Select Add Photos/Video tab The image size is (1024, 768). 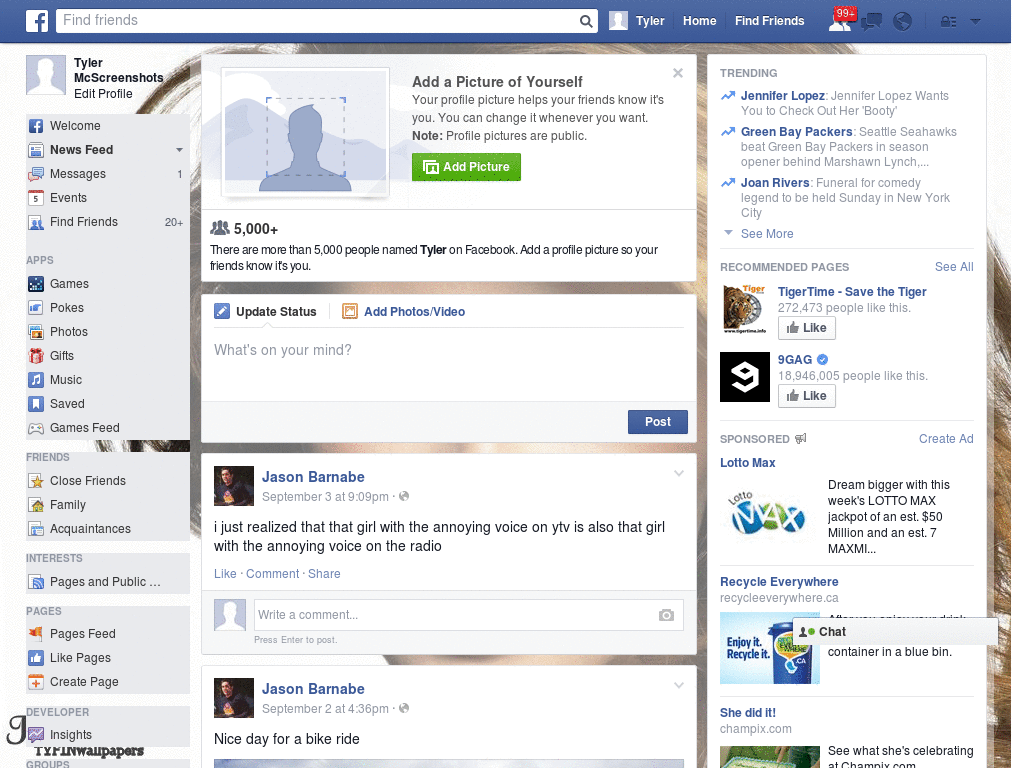point(404,312)
